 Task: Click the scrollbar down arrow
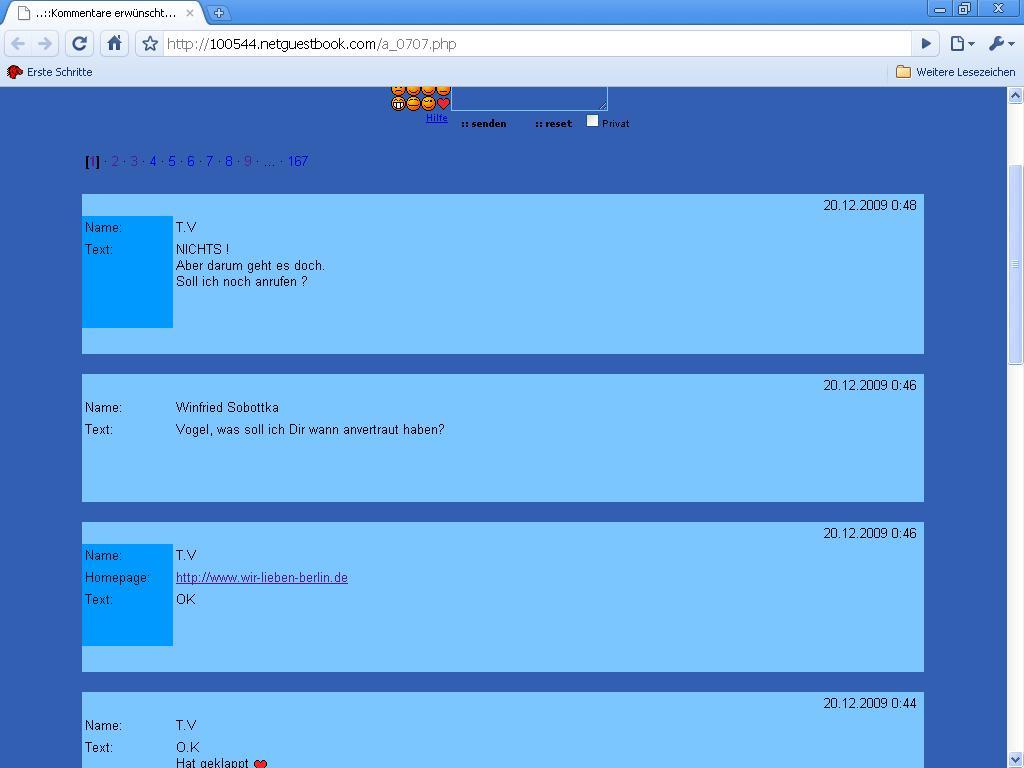click(1015, 759)
